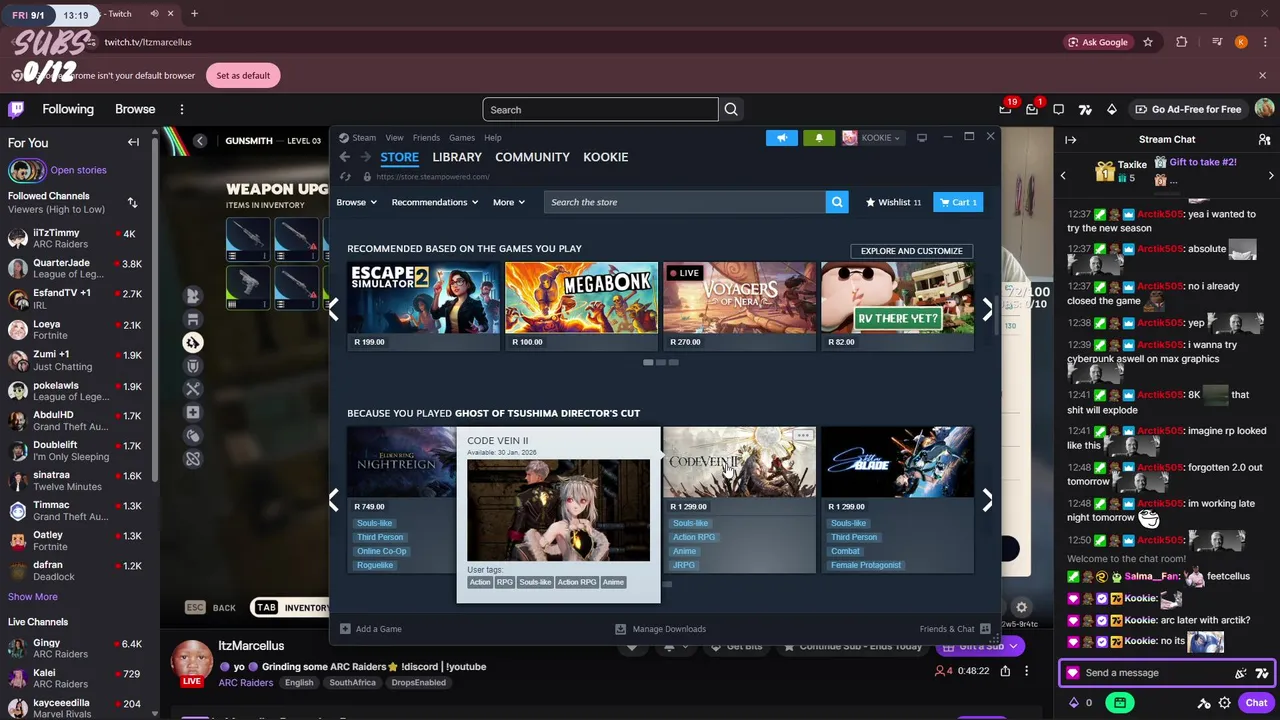Show next Ghost of Tsushima similar games
The image size is (1280, 720).
(987, 500)
